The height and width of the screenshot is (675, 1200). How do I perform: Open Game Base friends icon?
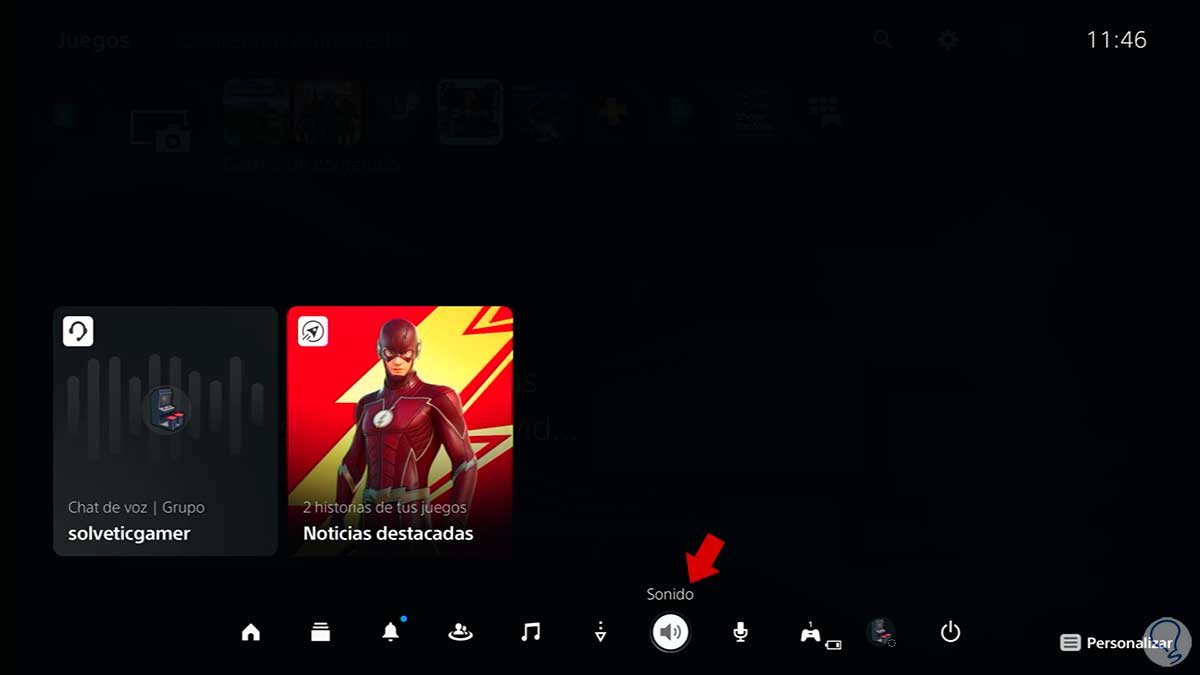(460, 632)
